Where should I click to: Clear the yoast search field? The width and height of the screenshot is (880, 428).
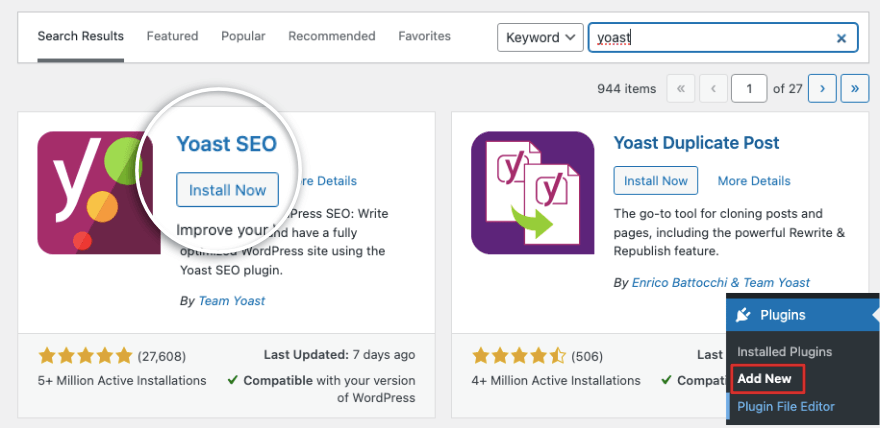tap(841, 38)
